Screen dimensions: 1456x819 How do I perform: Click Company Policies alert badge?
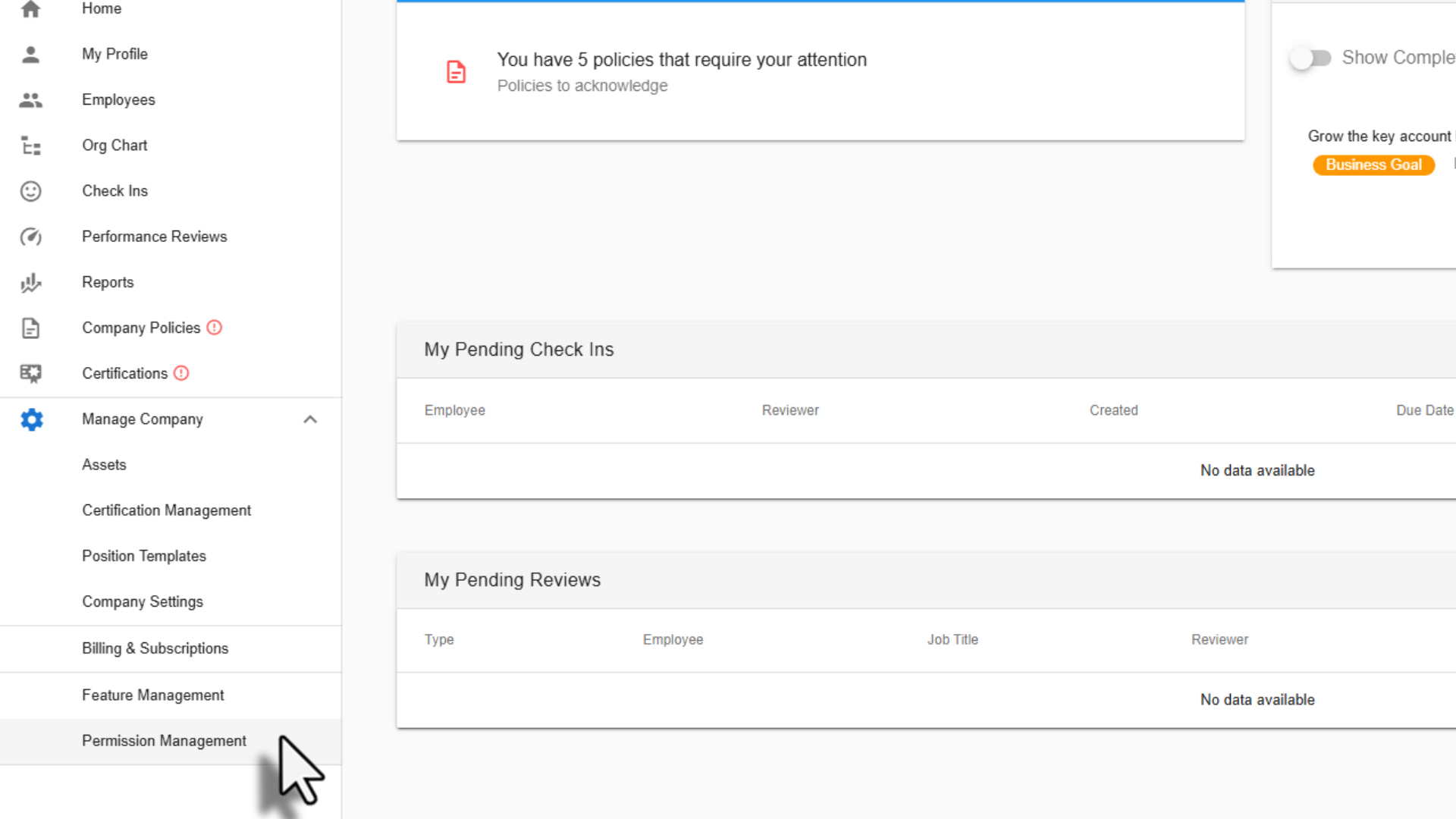(x=215, y=328)
